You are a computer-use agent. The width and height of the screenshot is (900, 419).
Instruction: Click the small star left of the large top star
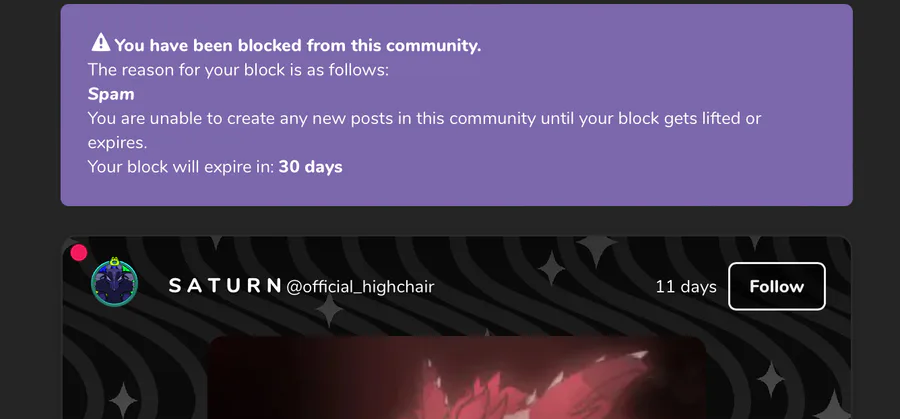551,268
